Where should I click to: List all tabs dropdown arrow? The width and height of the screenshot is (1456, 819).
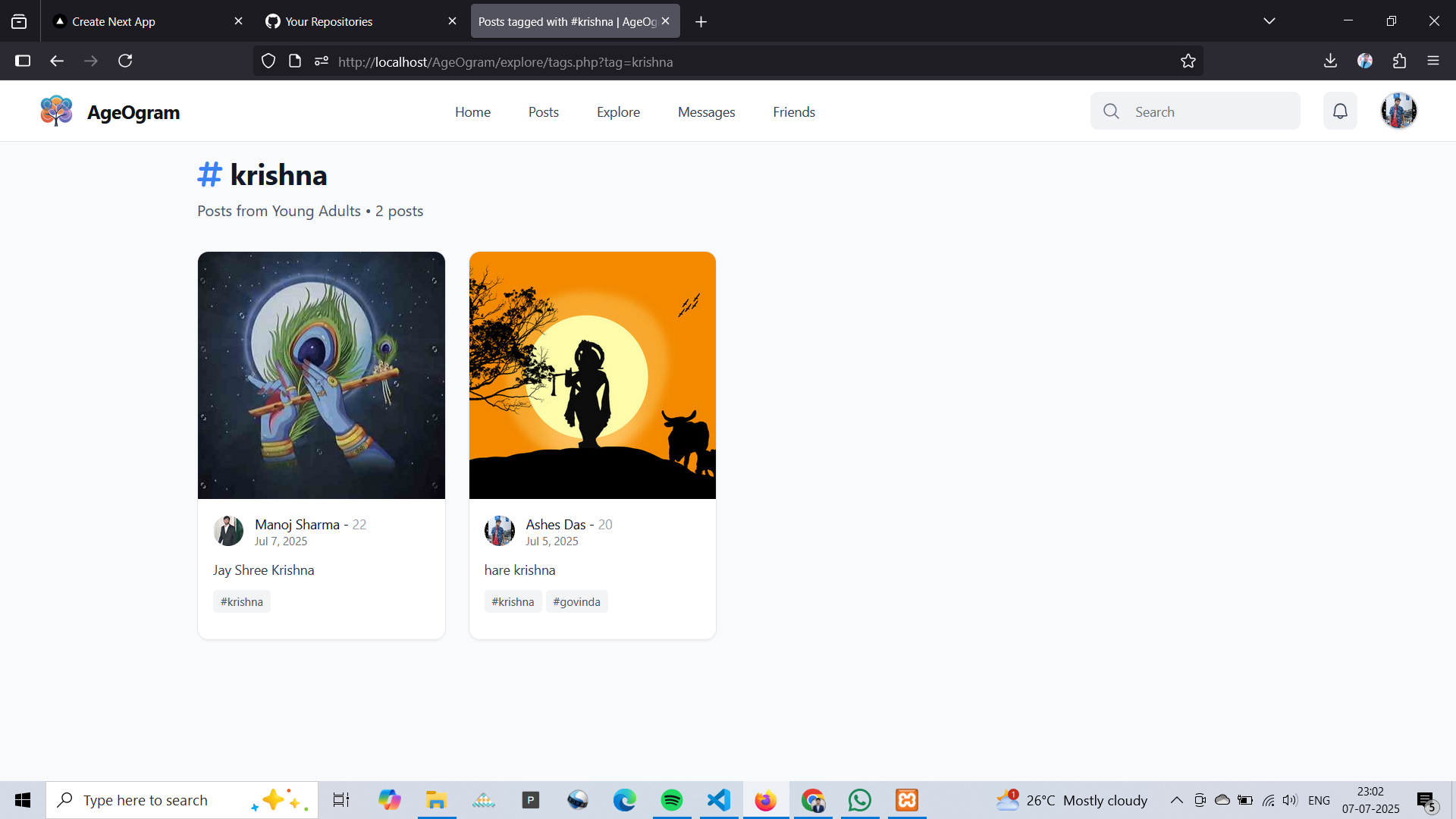1269,21
